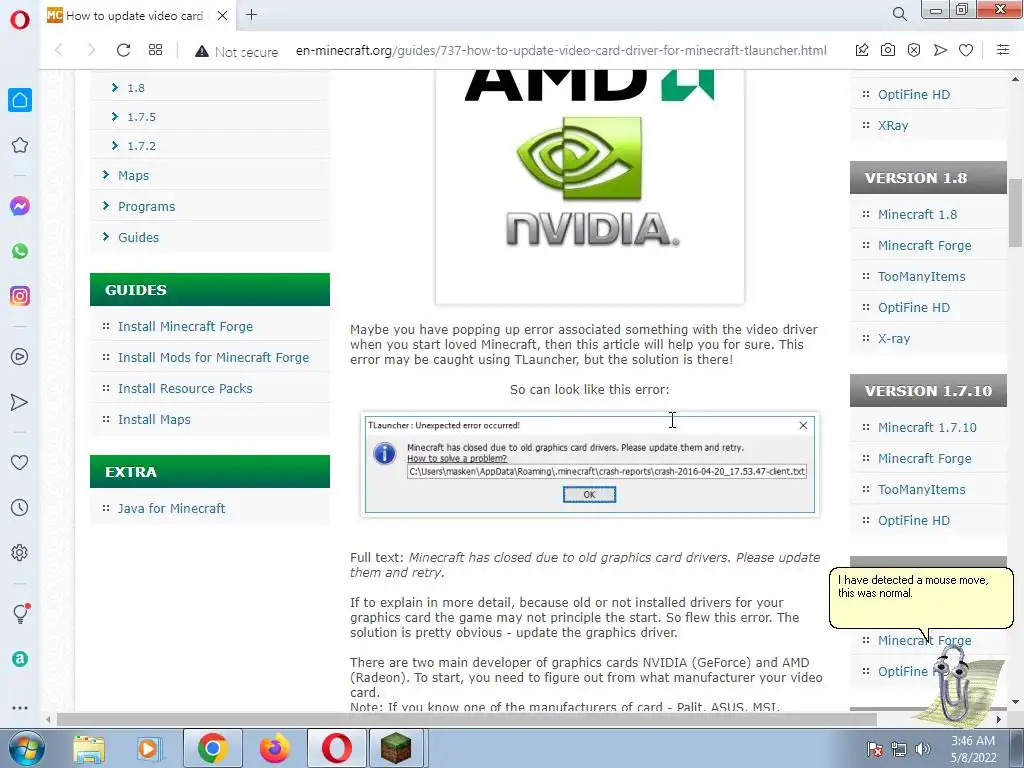Expand the Programs menu item
Screen dimensions: 1024x768
[x=146, y=206]
